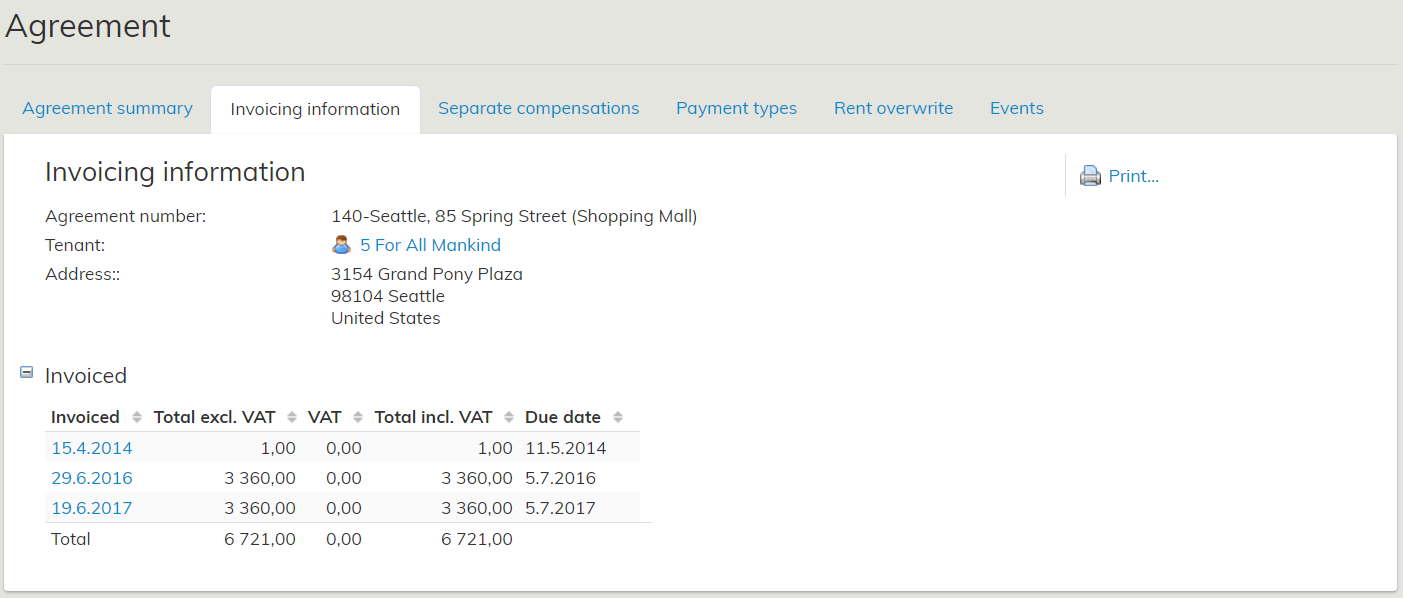Sort by Due date arrows
Screen dimensions: 1403x598
(618, 418)
